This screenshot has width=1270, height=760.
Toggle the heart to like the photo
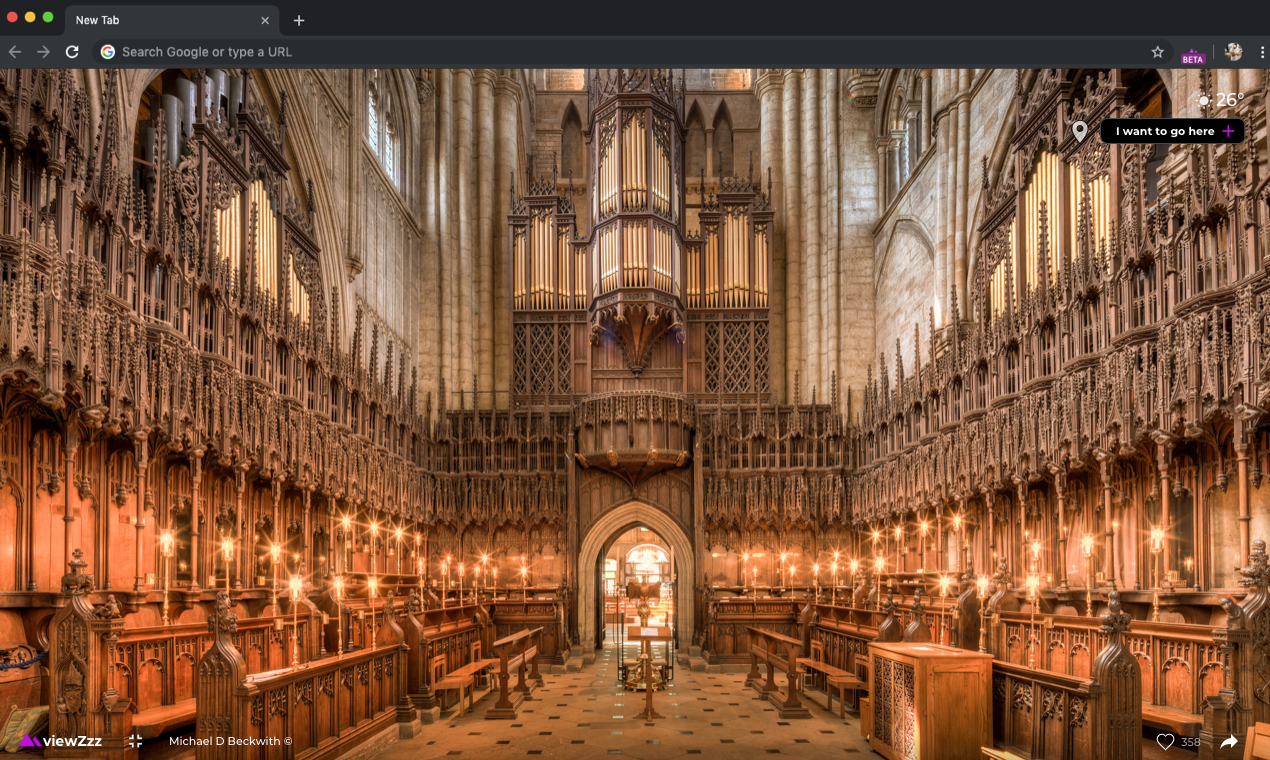(1166, 741)
